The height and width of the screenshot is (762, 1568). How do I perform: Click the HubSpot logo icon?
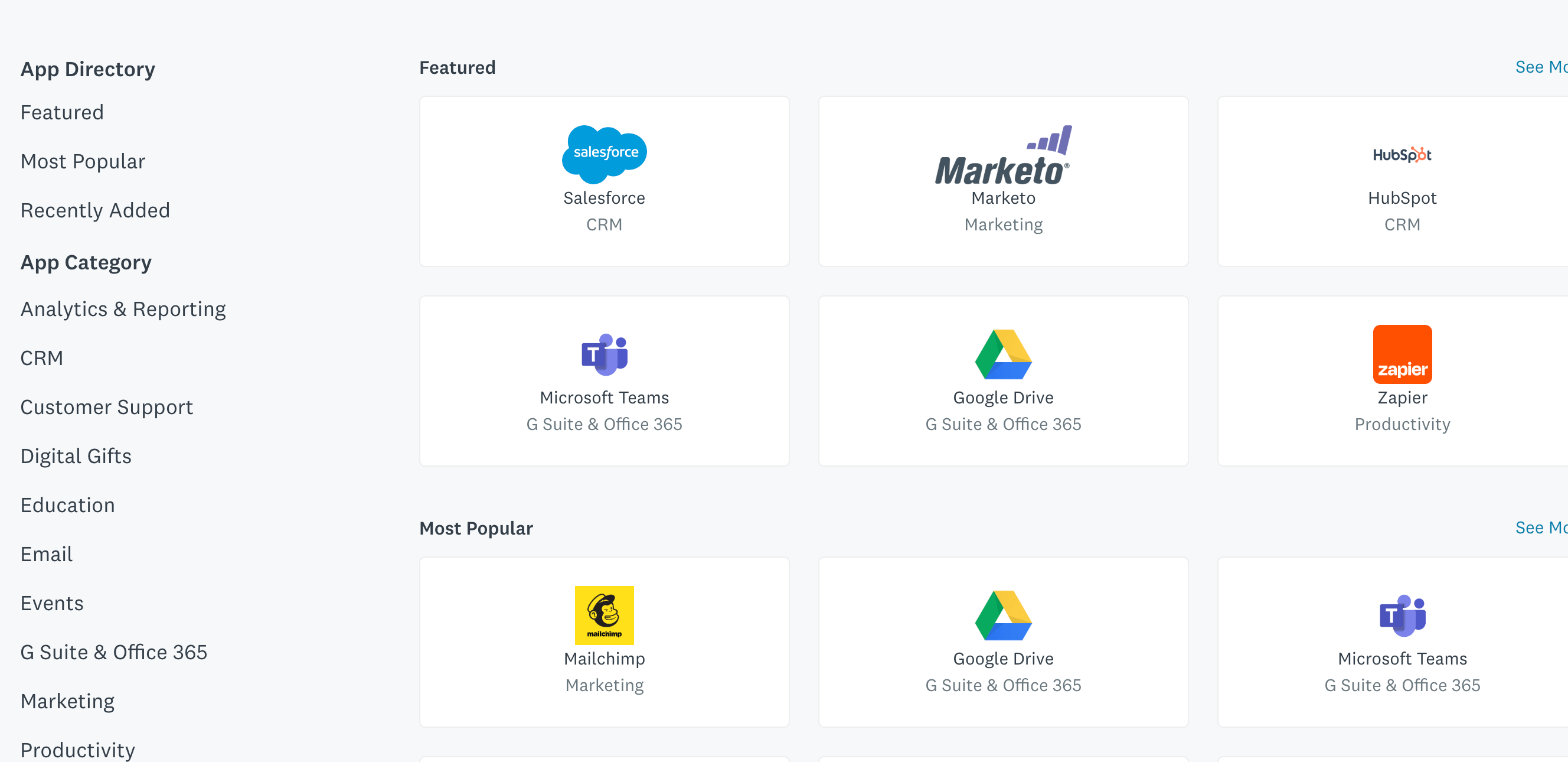[1402, 155]
